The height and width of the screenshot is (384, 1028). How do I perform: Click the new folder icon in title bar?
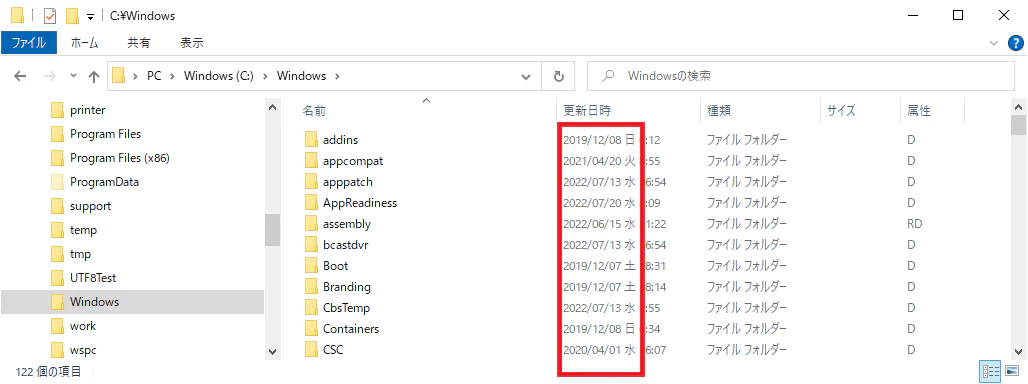pyautogui.click(x=73, y=15)
